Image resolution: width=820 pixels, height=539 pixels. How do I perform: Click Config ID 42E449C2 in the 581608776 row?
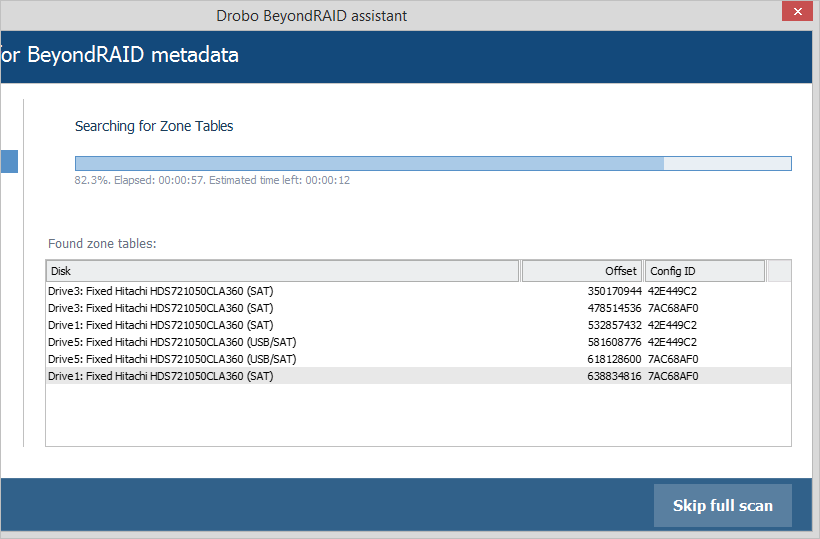(x=672, y=342)
